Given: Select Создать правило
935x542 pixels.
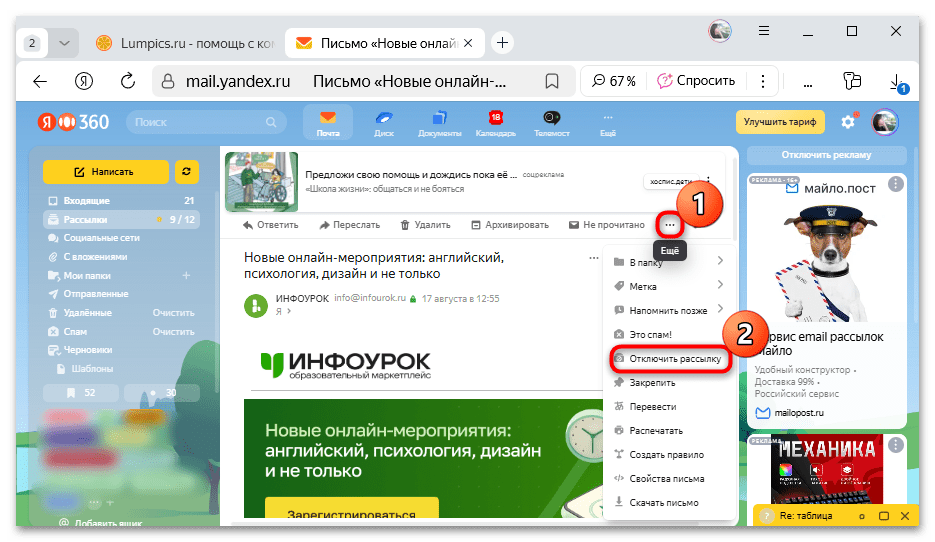Looking at the screenshot, I should pyautogui.click(x=668, y=454).
